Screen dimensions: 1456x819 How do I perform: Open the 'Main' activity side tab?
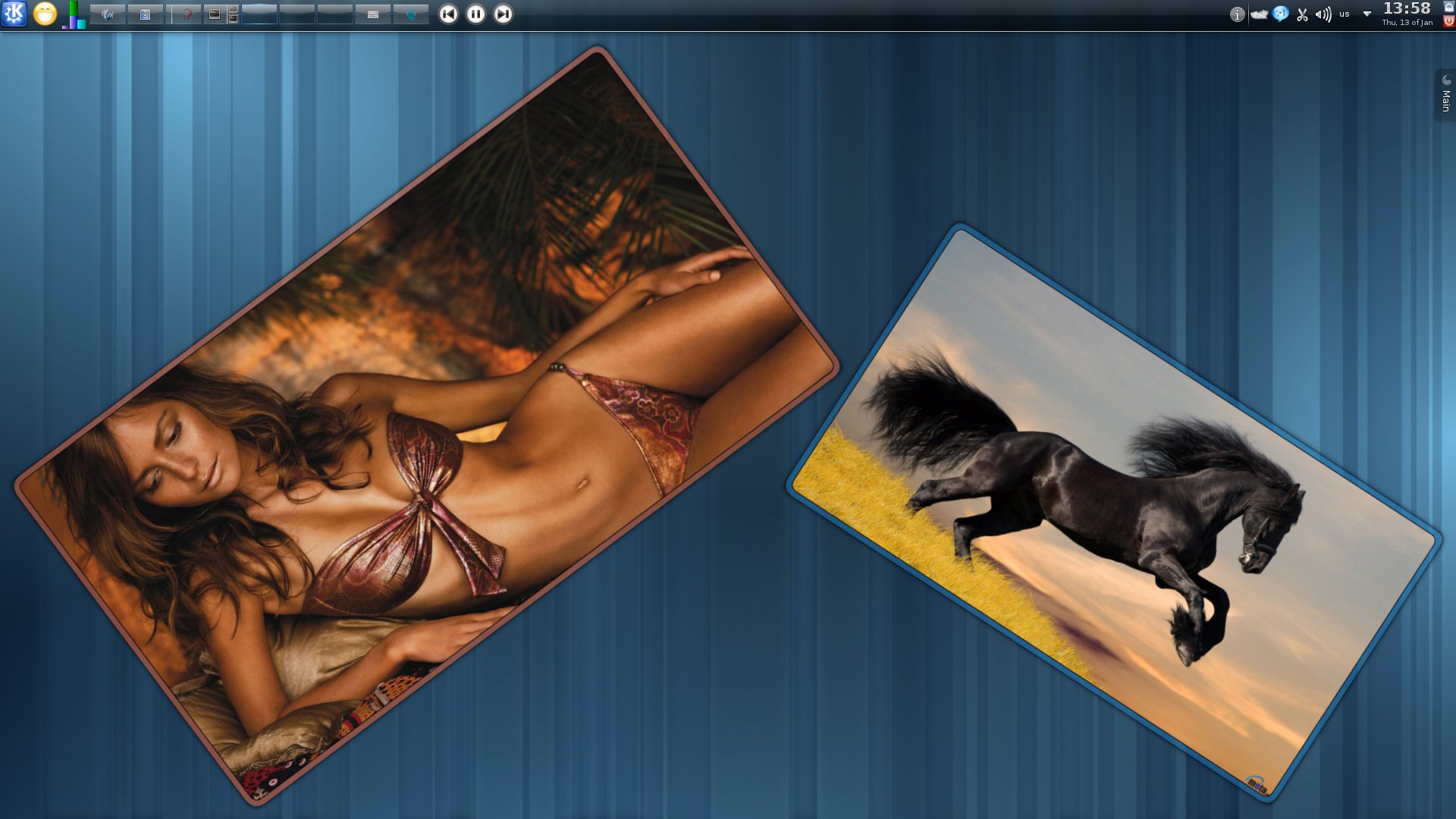(x=1445, y=95)
